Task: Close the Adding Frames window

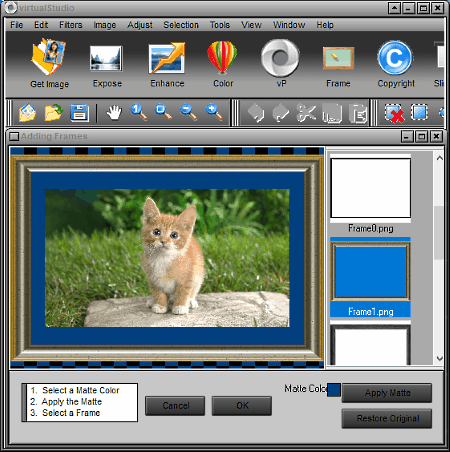Action: 436,136
